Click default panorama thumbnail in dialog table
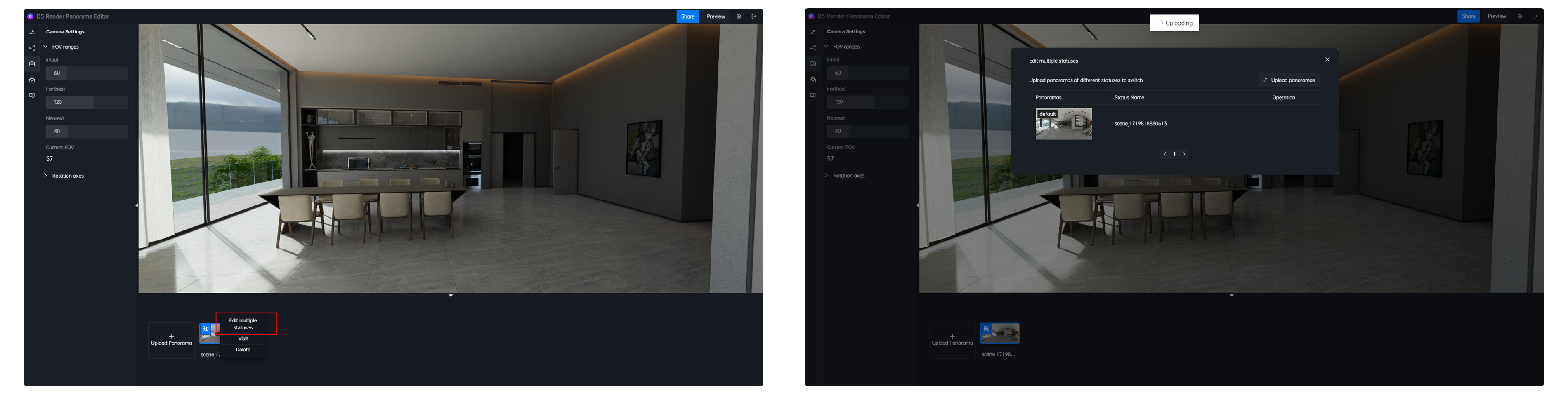 coord(1063,124)
